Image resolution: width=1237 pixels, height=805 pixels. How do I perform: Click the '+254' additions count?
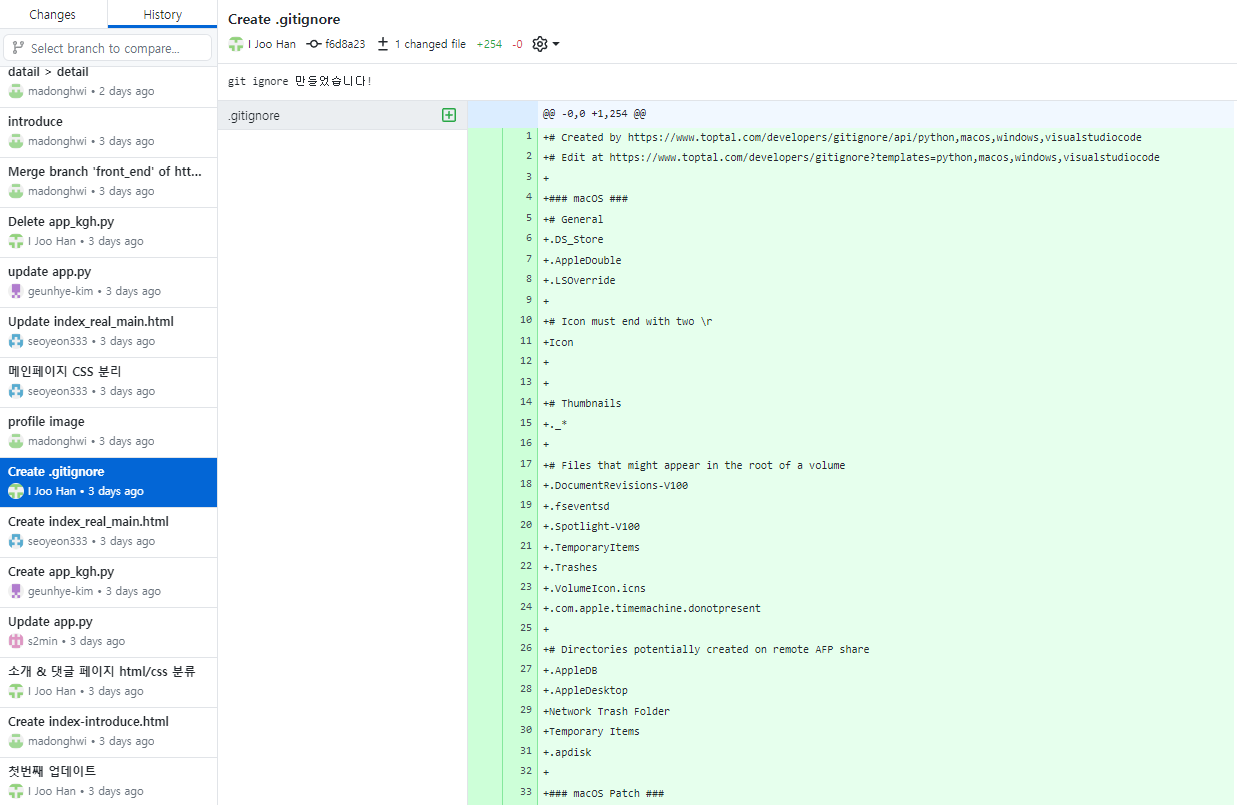click(489, 44)
